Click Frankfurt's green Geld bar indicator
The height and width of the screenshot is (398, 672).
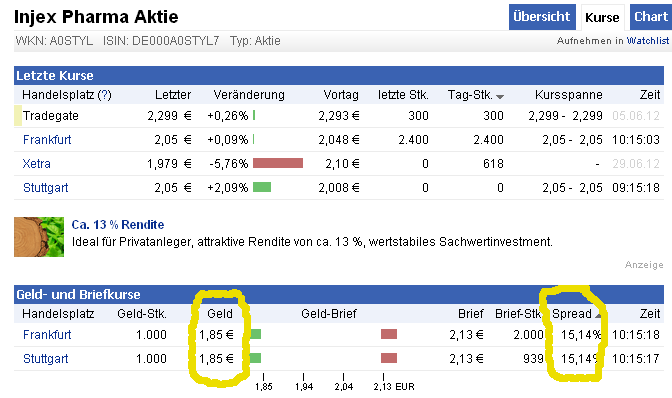tap(255, 334)
